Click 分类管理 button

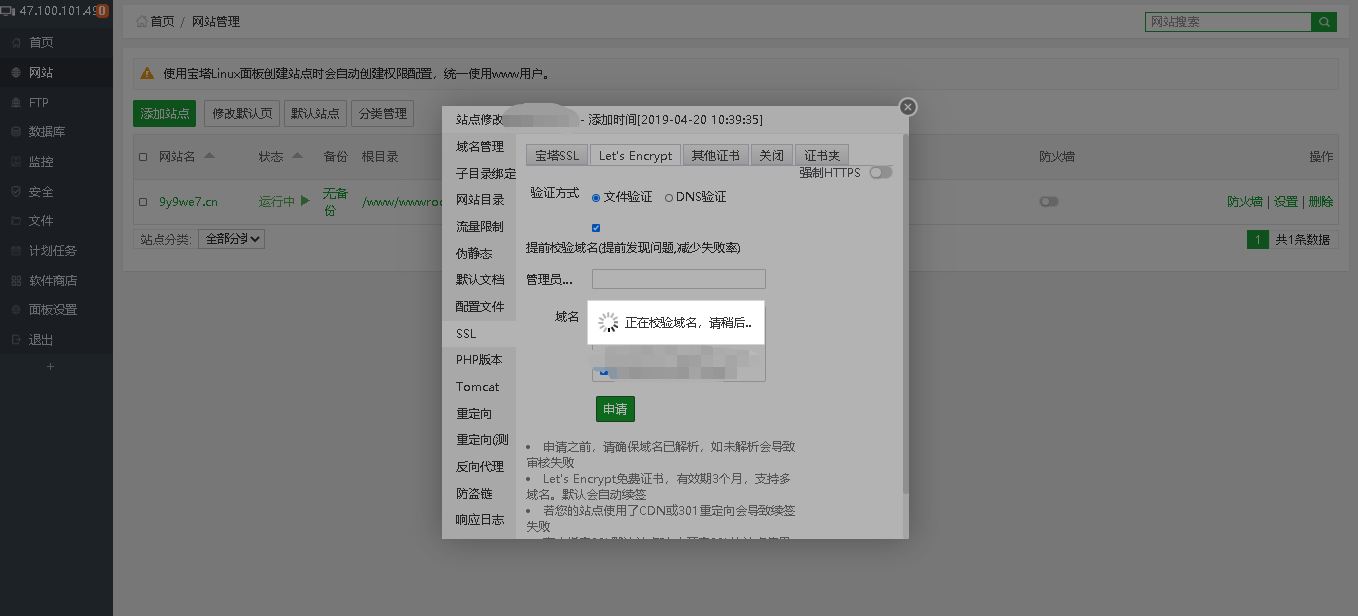point(382,114)
